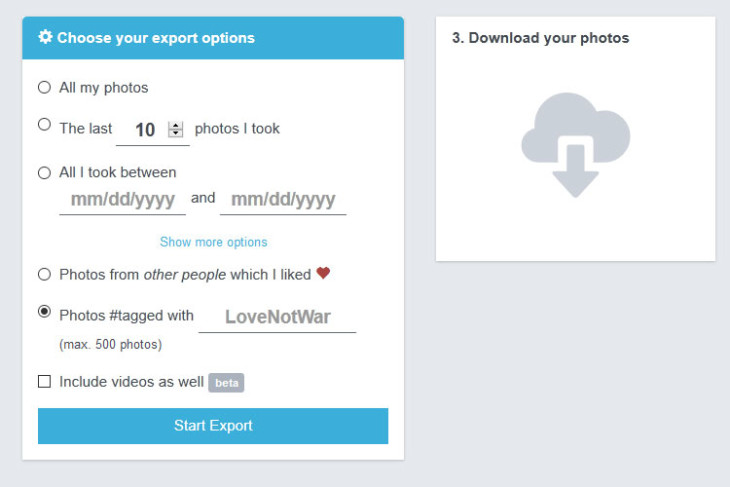Click the cloud download icon

[x=575, y=145]
